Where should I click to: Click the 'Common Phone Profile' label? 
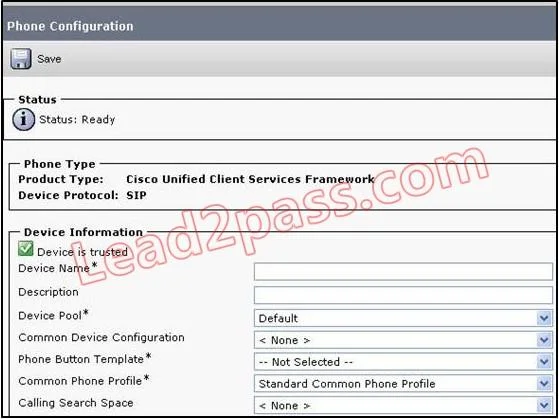(x=83, y=381)
